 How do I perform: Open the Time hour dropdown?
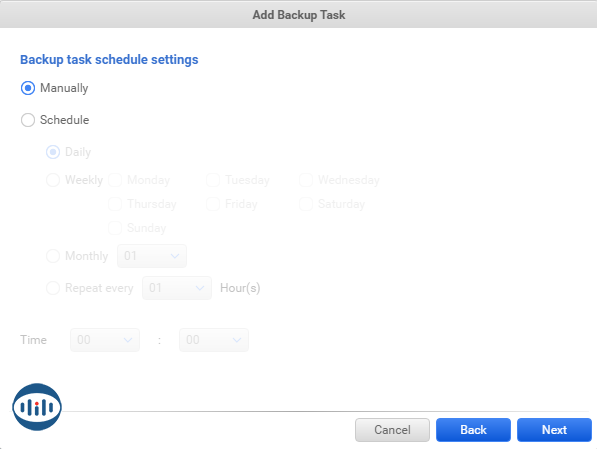(105, 340)
